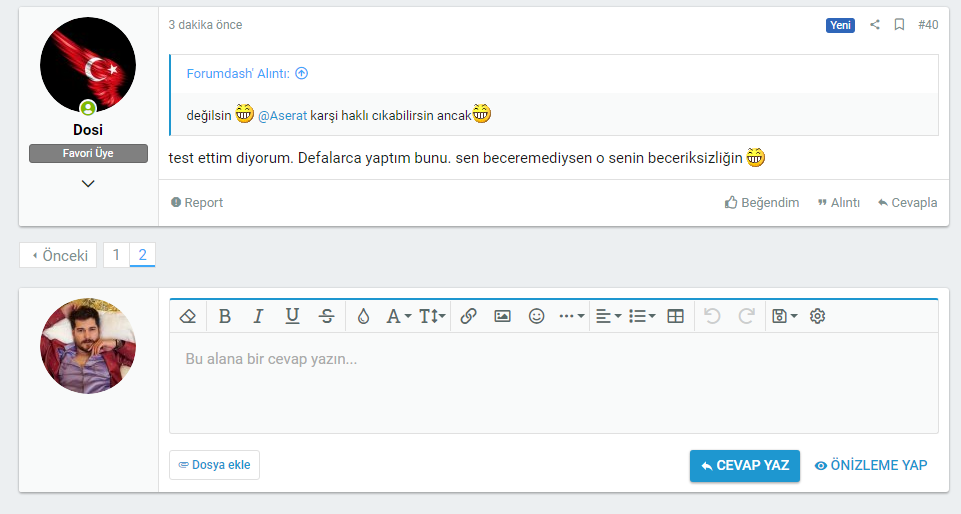Screen dimensions: 961x514
Task: Insert a table in the editor
Action: pos(675,316)
